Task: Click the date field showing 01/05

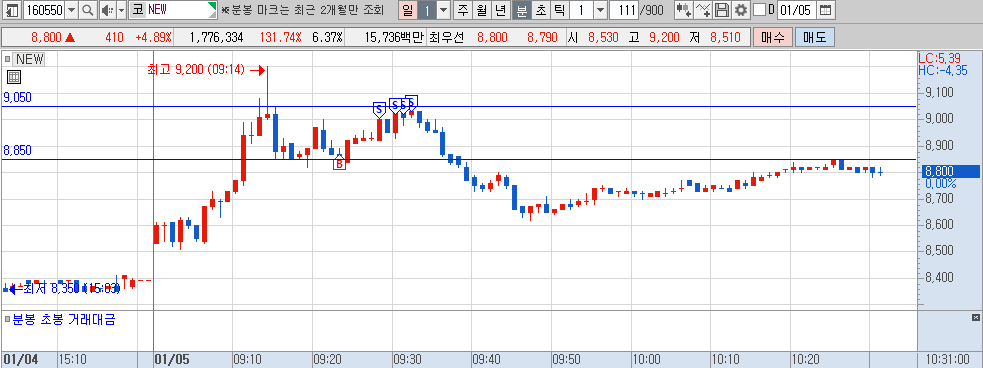Action: (796, 10)
